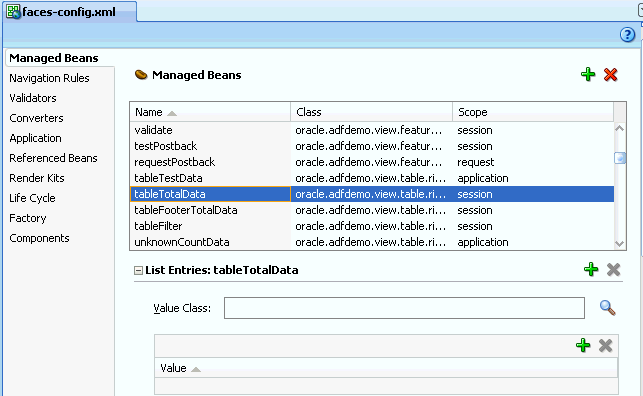
Task: Open the Managed Beans section tab
Action: click(x=54, y=58)
